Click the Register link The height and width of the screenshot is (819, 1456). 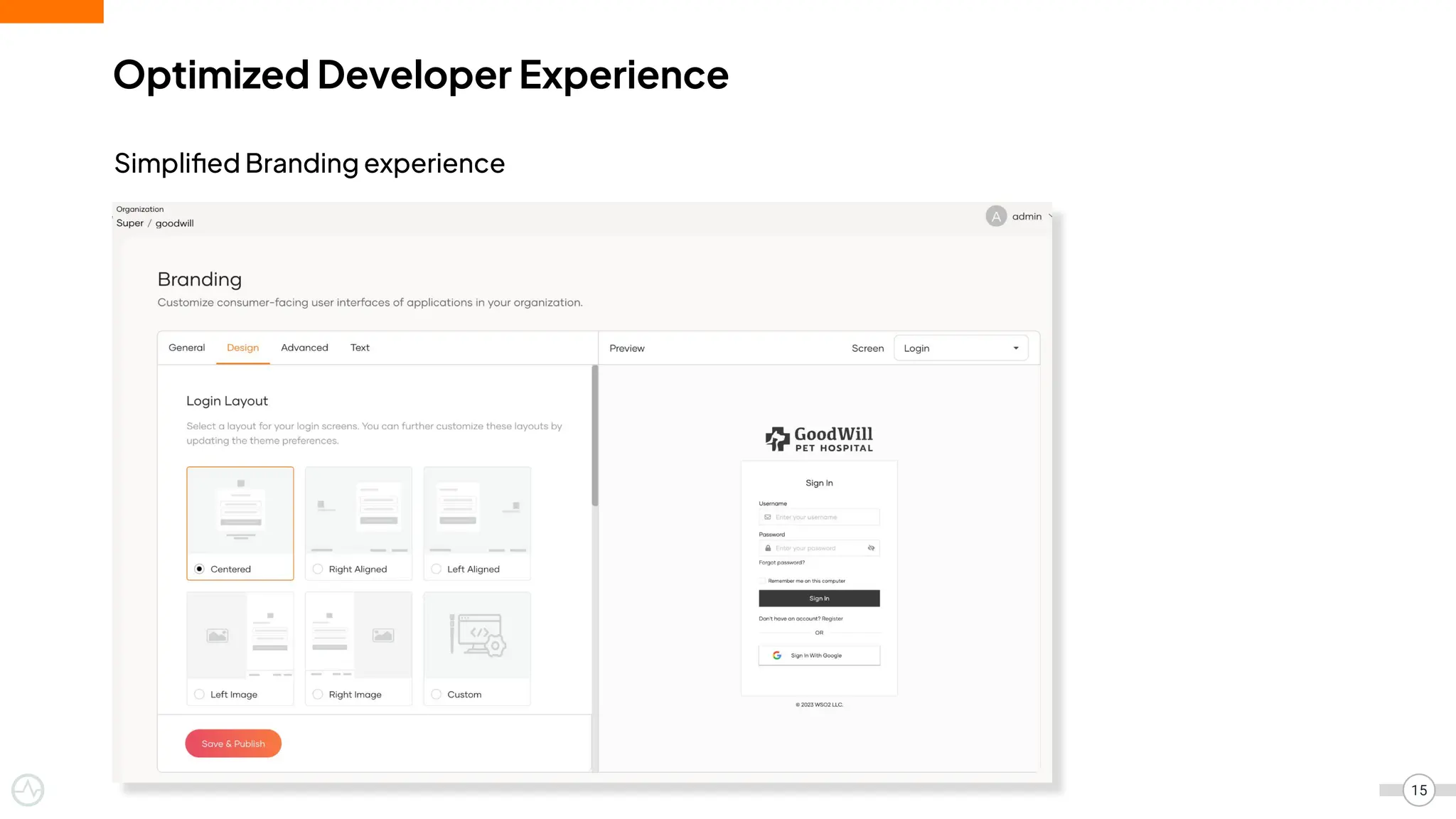pyautogui.click(x=832, y=619)
